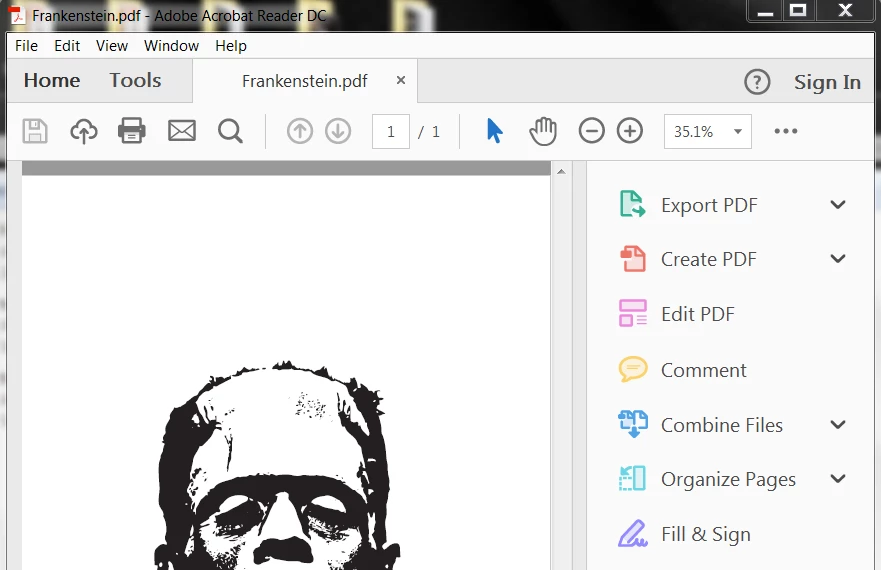881x570 pixels.
Task: Close the Frankenstein.pdf tab
Action: point(401,80)
